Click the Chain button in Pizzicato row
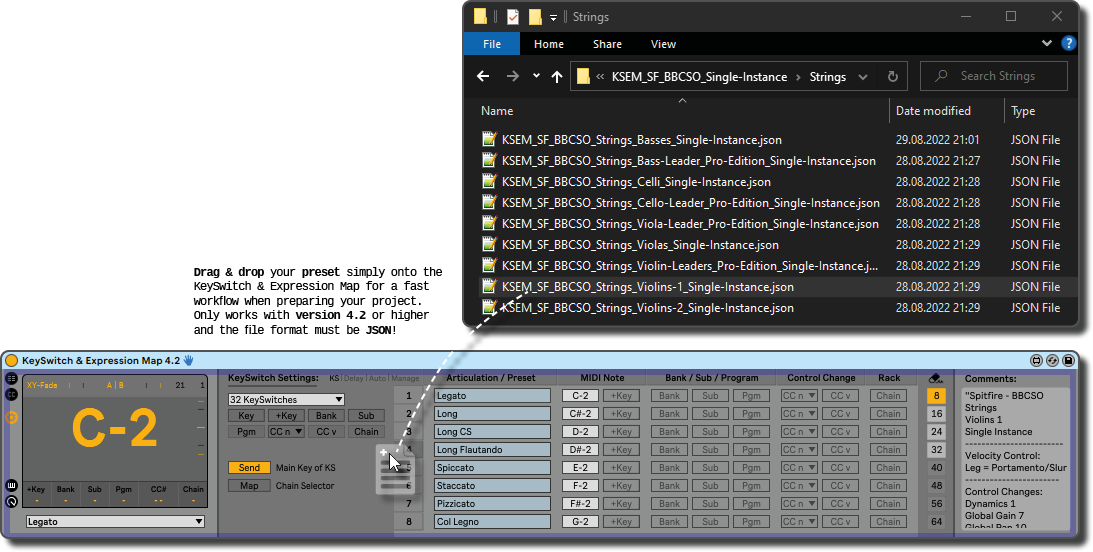The width and height of the screenshot is (1093, 552). coord(888,503)
